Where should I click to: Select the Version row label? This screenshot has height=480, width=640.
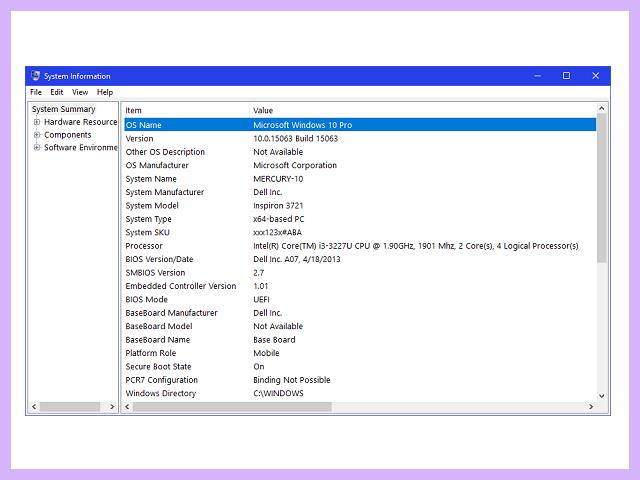[140, 138]
